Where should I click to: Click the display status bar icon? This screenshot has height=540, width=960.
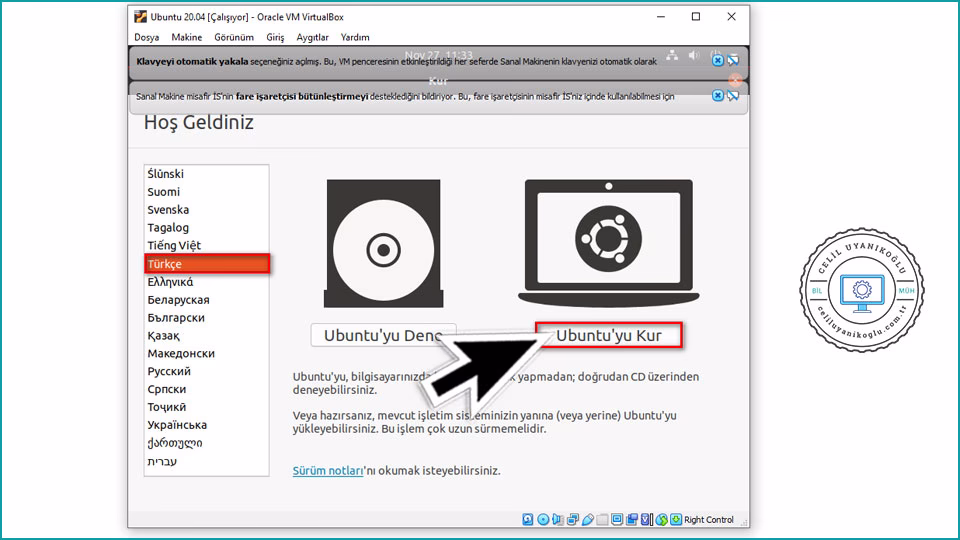[617, 519]
